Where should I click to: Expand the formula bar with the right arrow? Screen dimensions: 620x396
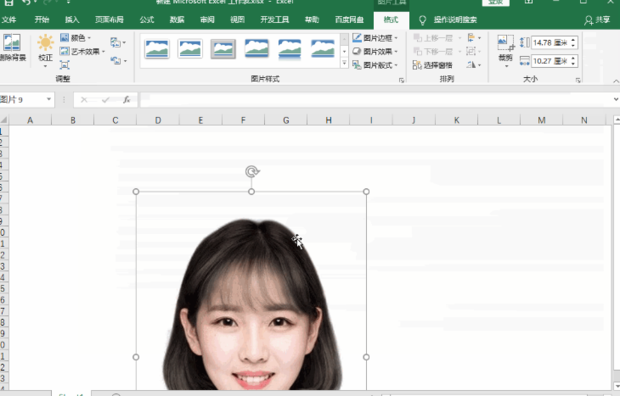[616, 100]
